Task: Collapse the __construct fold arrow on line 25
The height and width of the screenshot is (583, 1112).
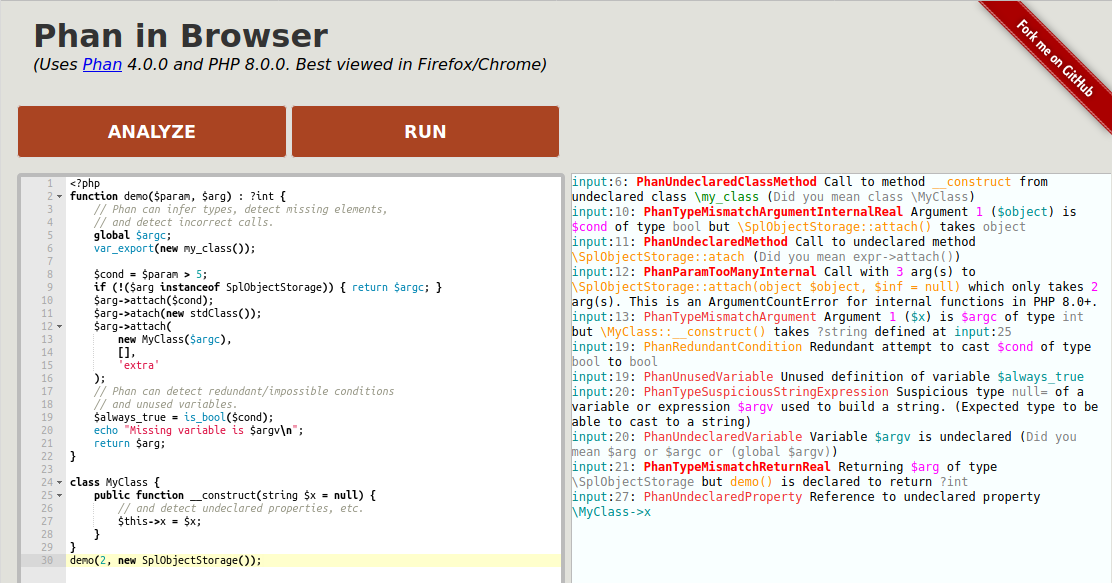Action: [x=58, y=495]
